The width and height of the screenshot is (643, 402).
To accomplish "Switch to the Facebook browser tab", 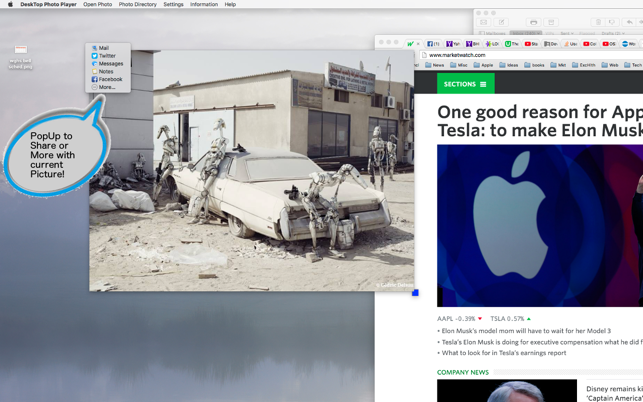I will click(433, 44).
